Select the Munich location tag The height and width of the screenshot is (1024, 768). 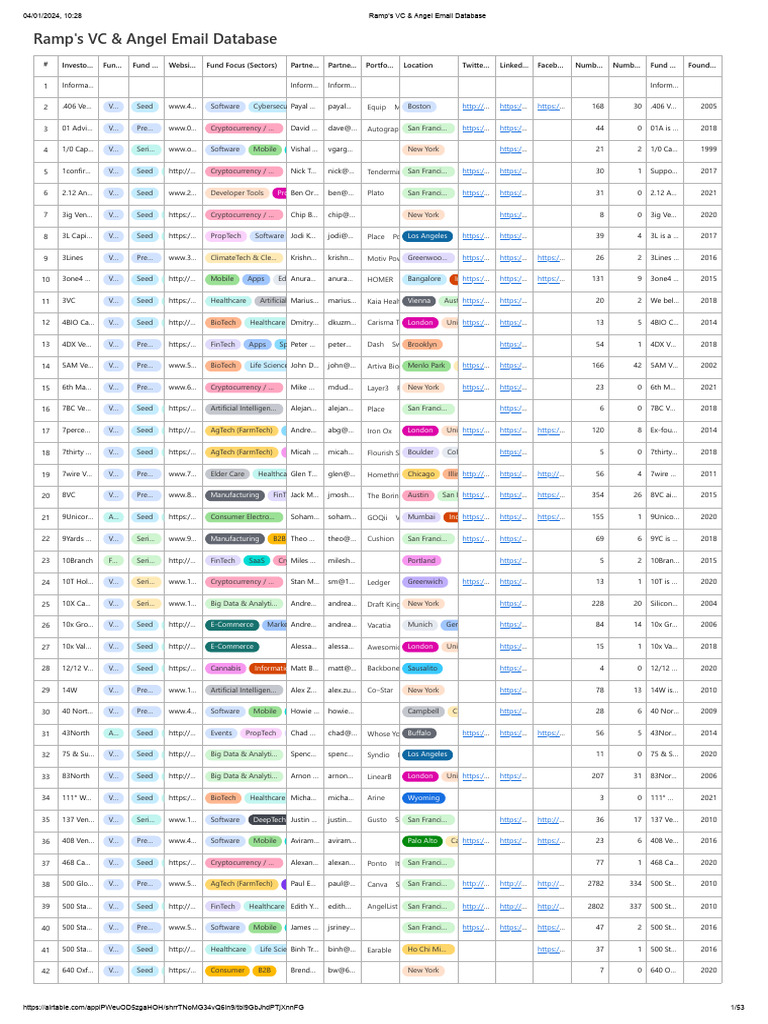(x=421, y=625)
